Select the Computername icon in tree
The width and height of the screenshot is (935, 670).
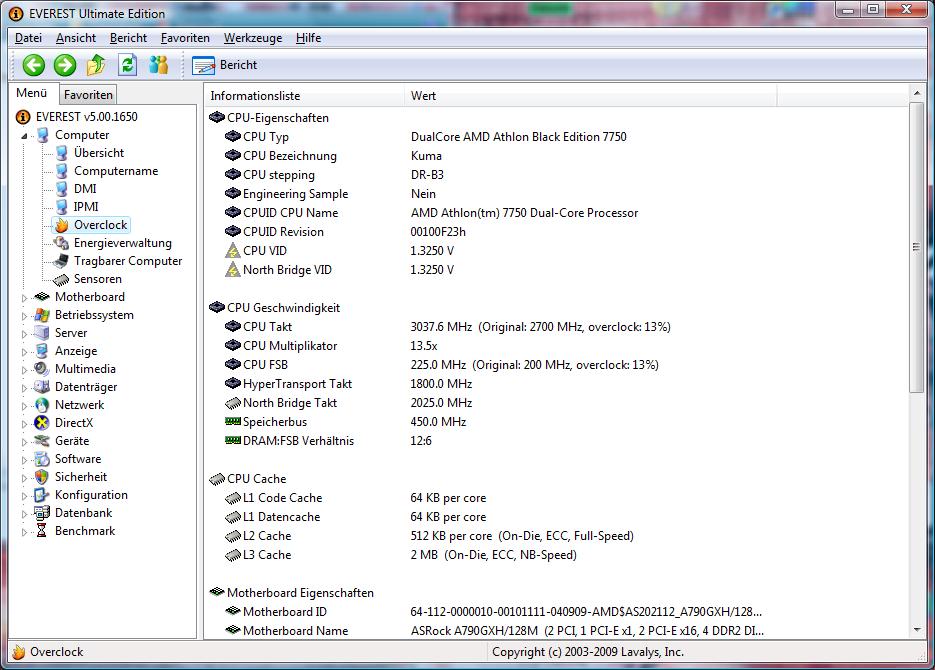click(62, 171)
